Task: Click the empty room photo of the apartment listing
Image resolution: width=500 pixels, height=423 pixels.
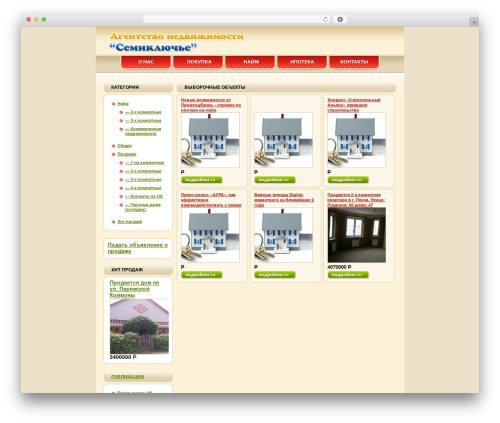Action: tap(357, 235)
